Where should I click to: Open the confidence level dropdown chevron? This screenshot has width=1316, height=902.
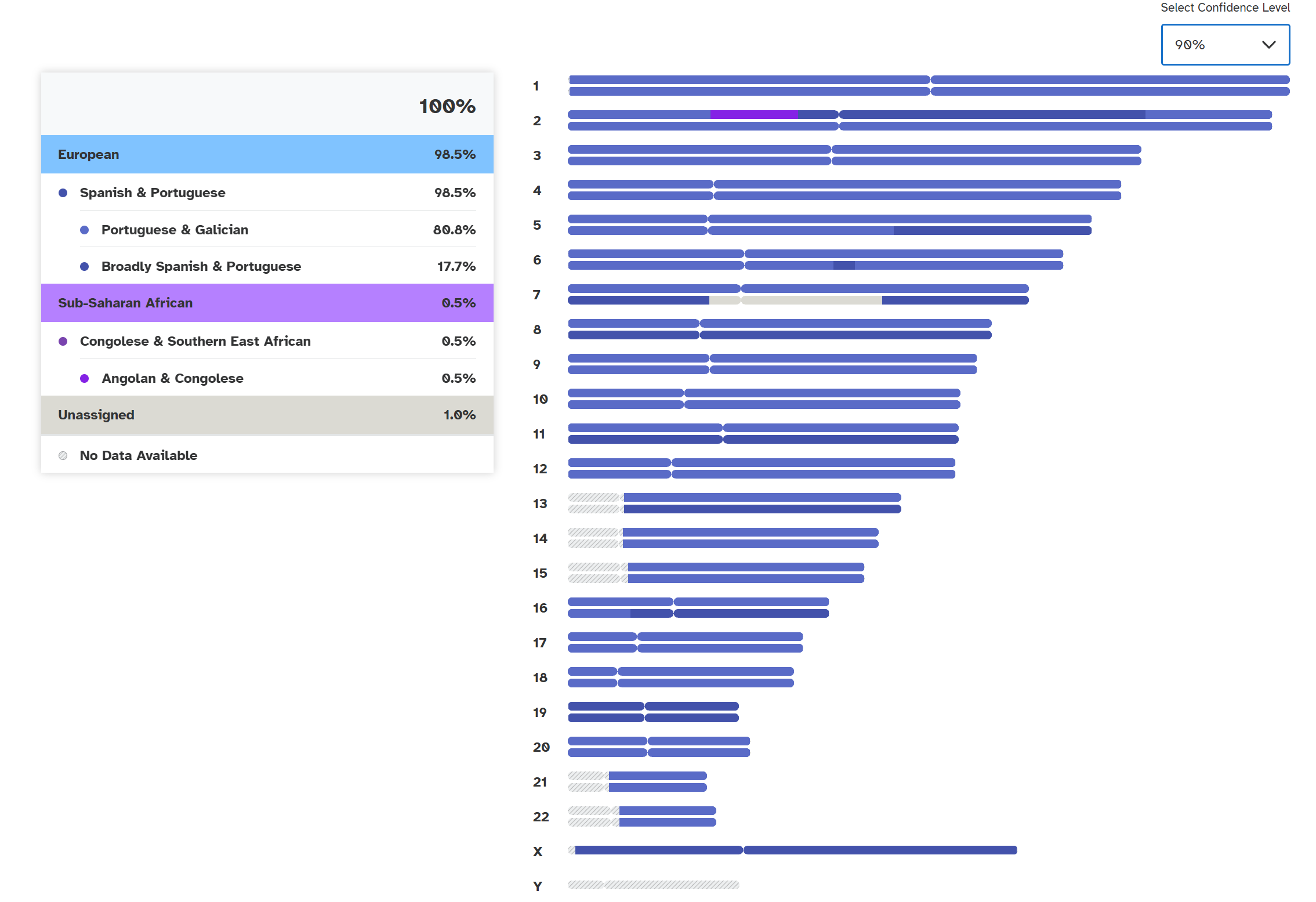point(1268,45)
